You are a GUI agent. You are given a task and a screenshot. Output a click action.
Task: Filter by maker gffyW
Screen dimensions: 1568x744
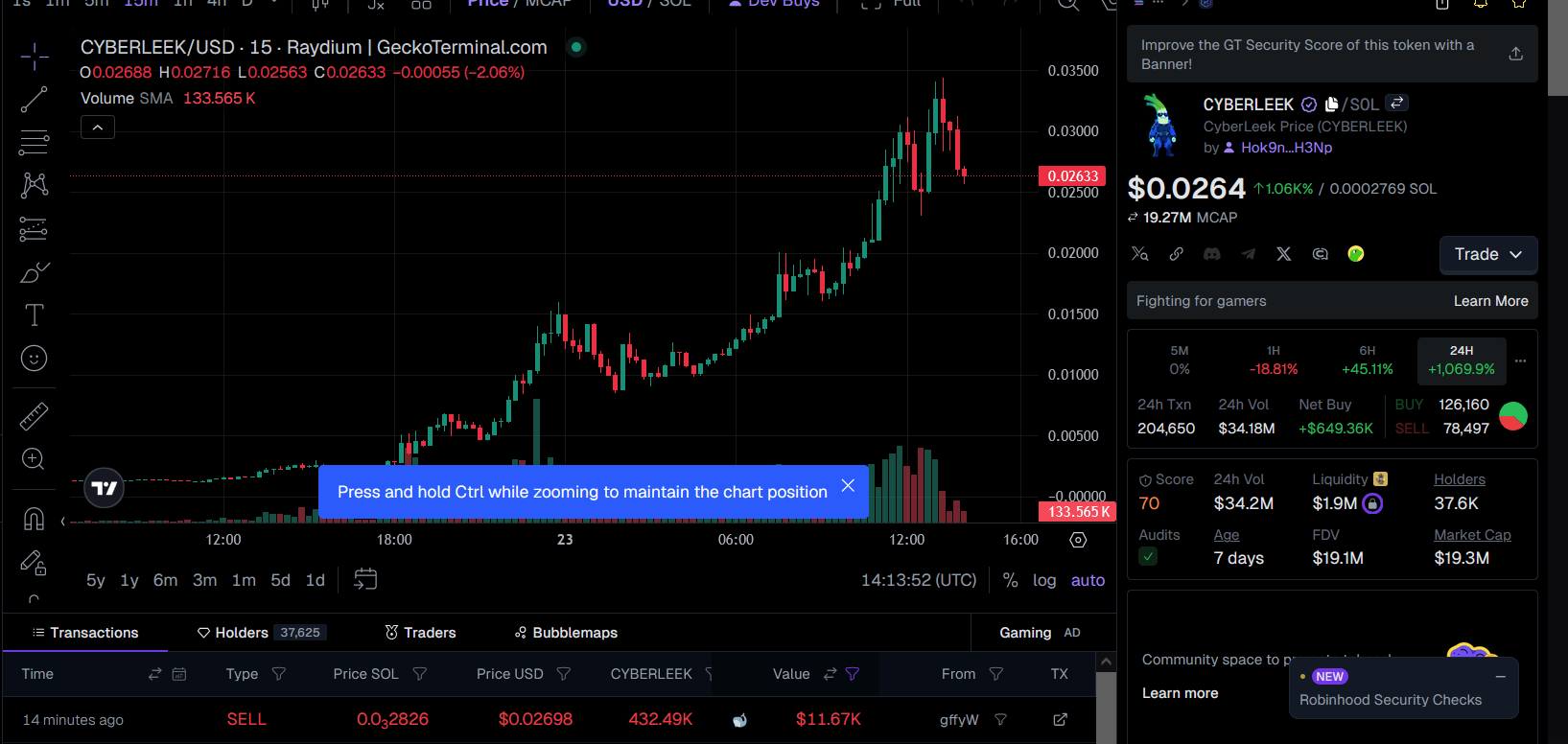click(1000, 719)
